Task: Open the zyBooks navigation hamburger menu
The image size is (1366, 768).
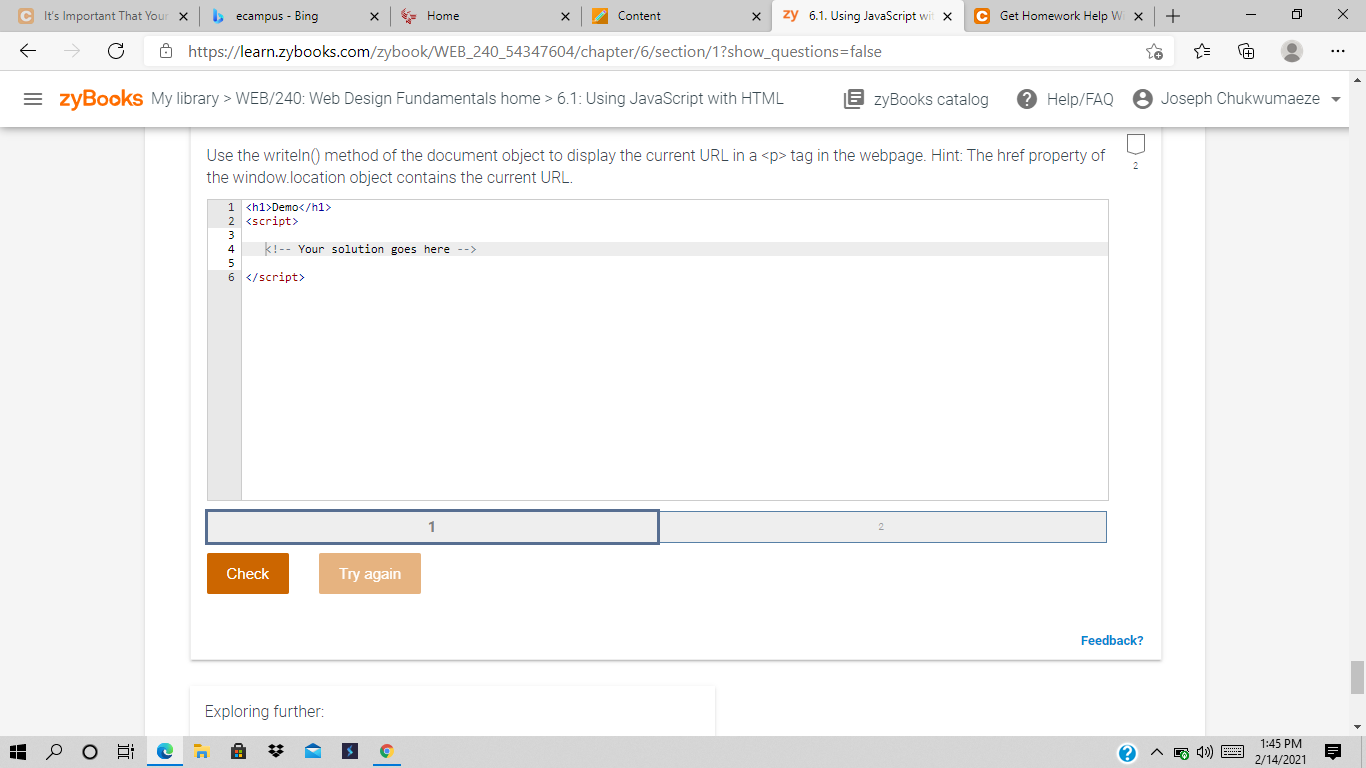Action: [34, 98]
